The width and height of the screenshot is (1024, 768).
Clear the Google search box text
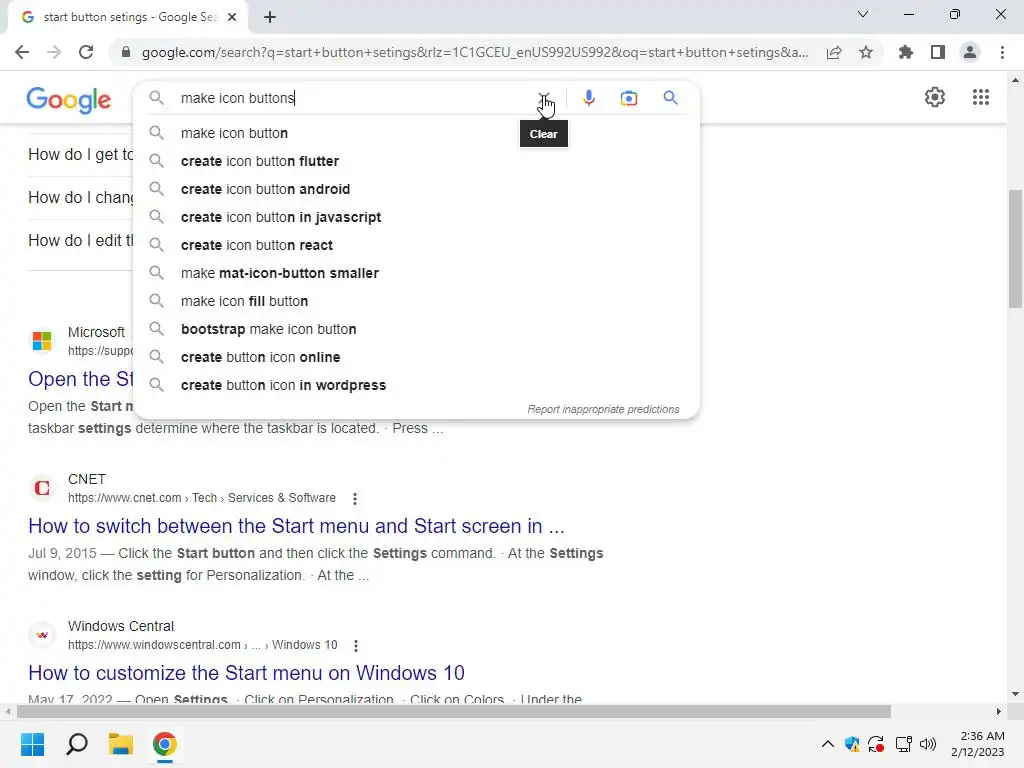click(543, 98)
